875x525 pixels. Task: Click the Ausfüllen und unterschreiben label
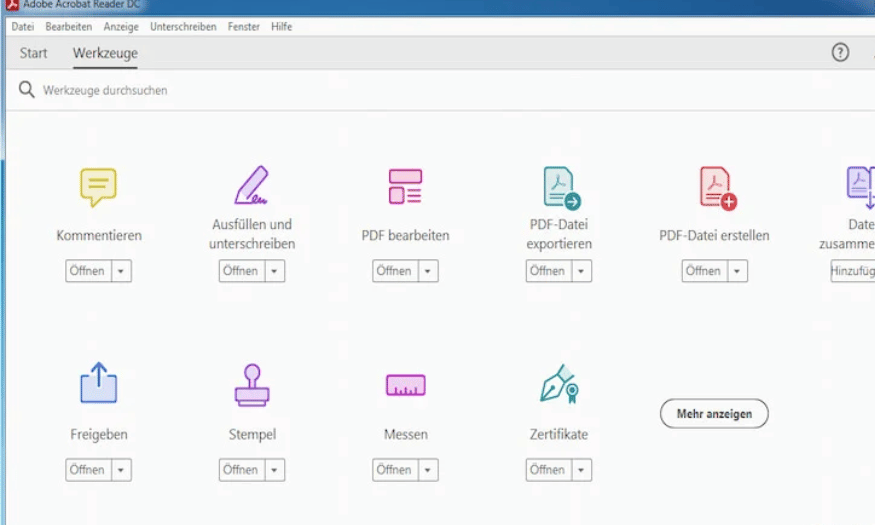(x=252, y=234)
